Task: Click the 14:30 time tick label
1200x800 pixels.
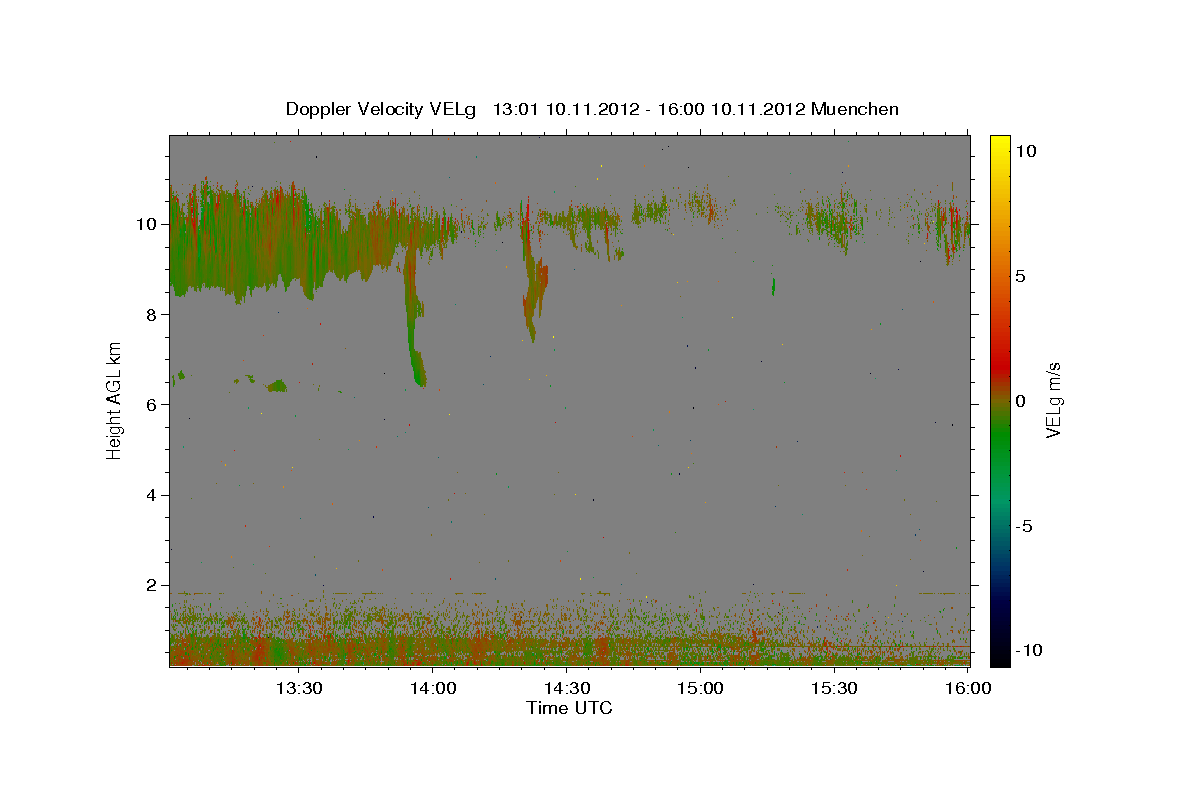Action: 566,688
